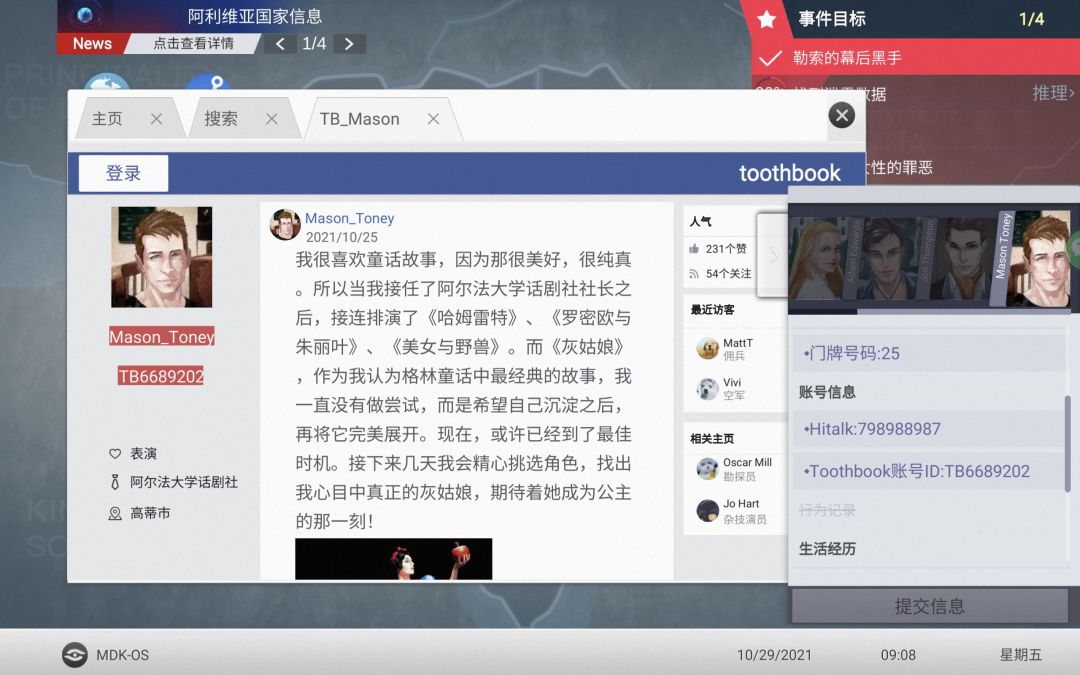Click the heart icon next to 表演

115,453
